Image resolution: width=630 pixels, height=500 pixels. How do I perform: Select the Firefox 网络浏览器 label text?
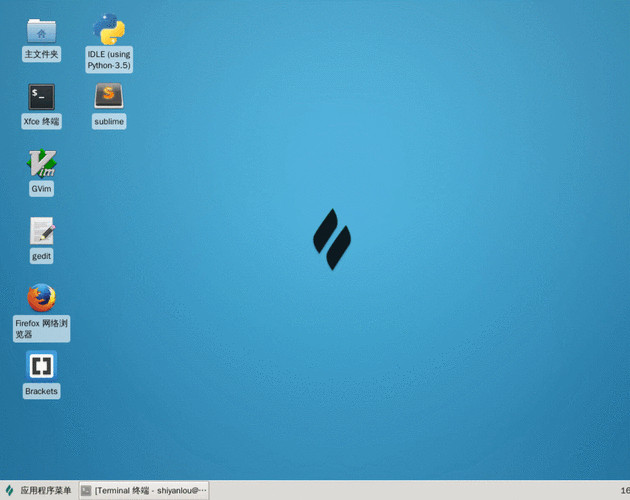click(41, 329)
